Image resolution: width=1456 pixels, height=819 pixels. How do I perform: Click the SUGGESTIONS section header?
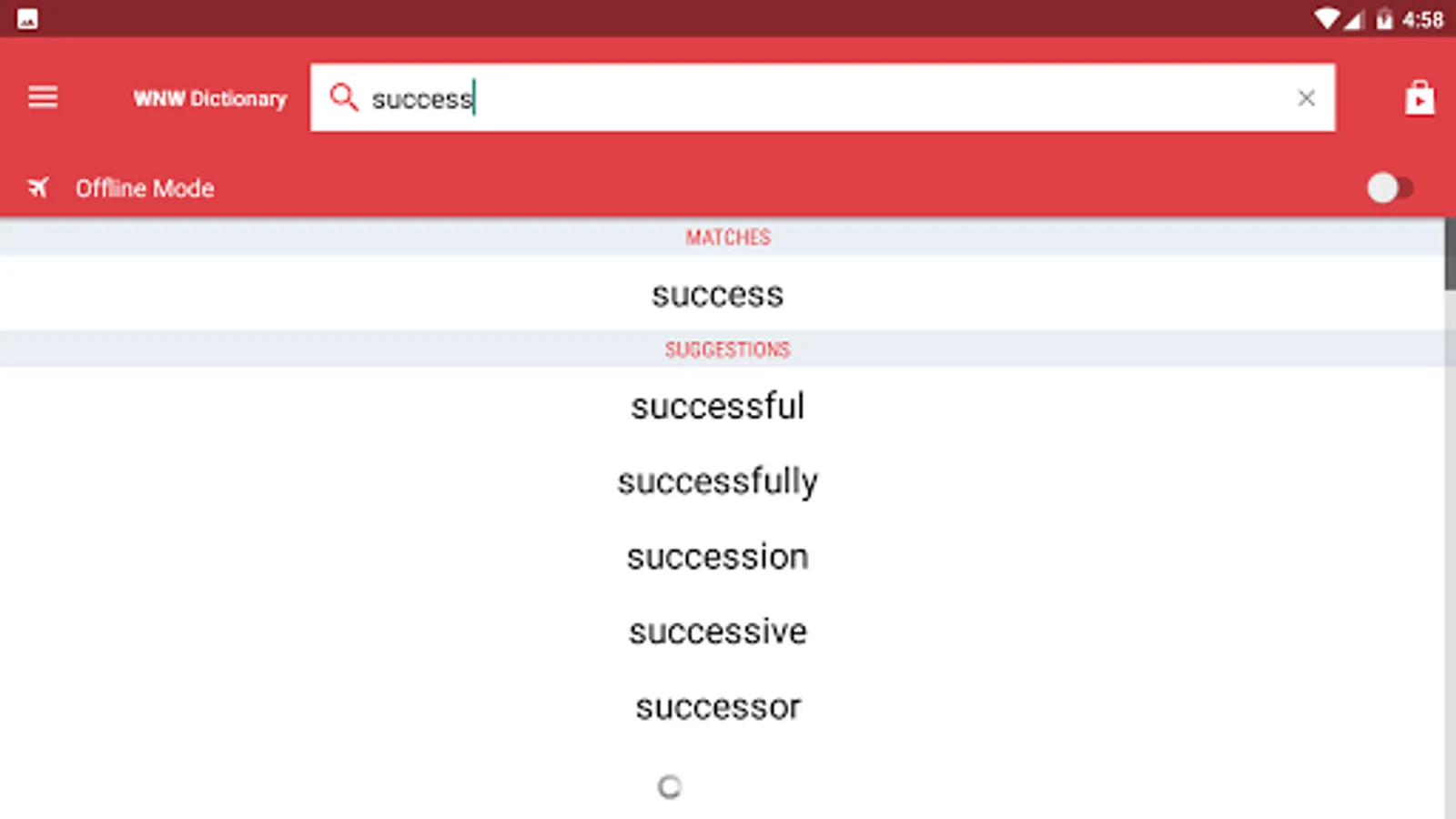point(727,349)
